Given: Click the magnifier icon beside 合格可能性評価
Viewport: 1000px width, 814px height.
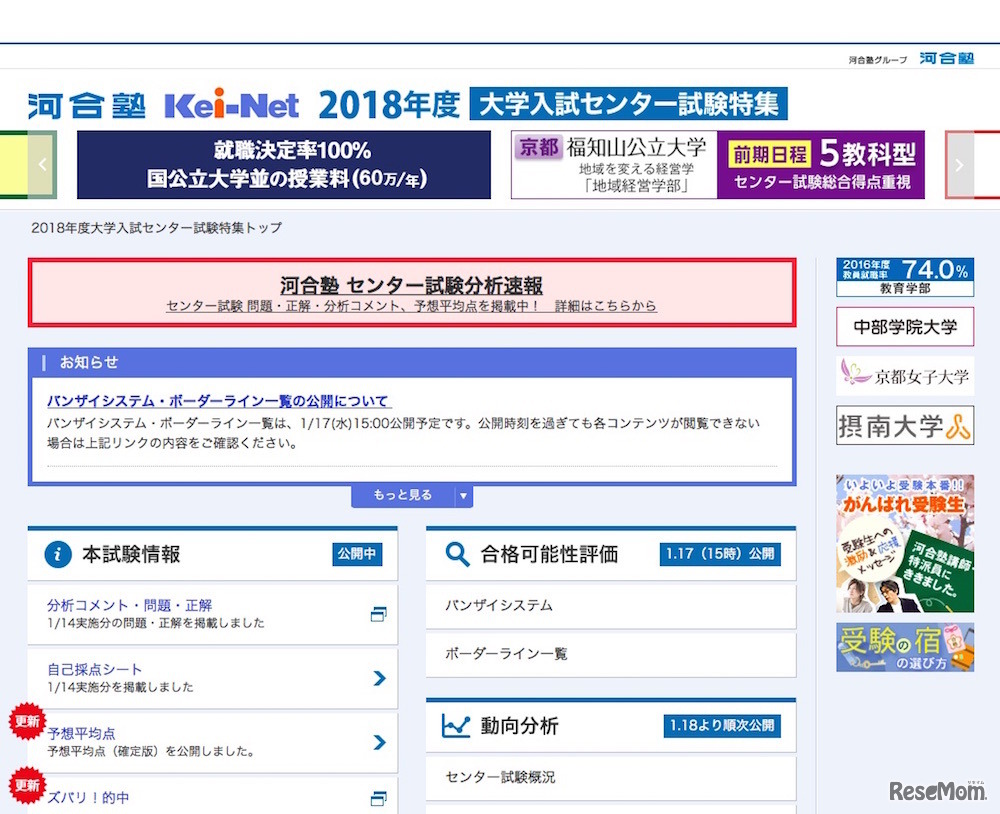Looking at the screenshot, I should 457,554.
